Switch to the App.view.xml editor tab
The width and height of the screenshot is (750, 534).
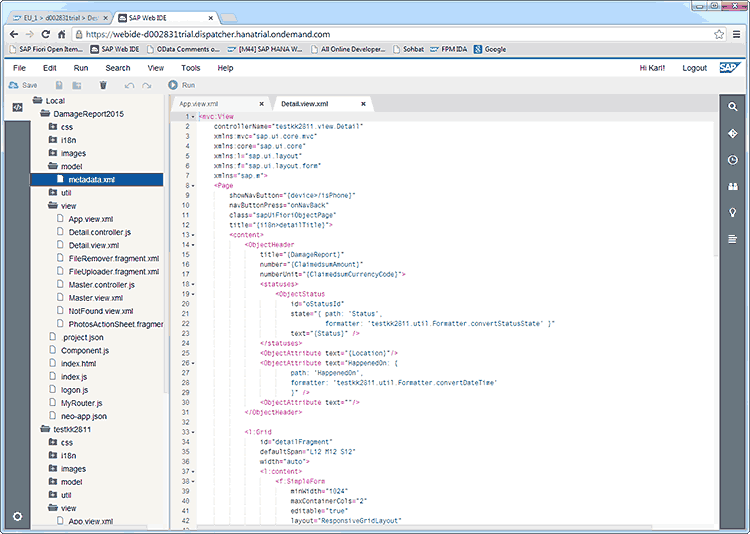click(199, 104)
